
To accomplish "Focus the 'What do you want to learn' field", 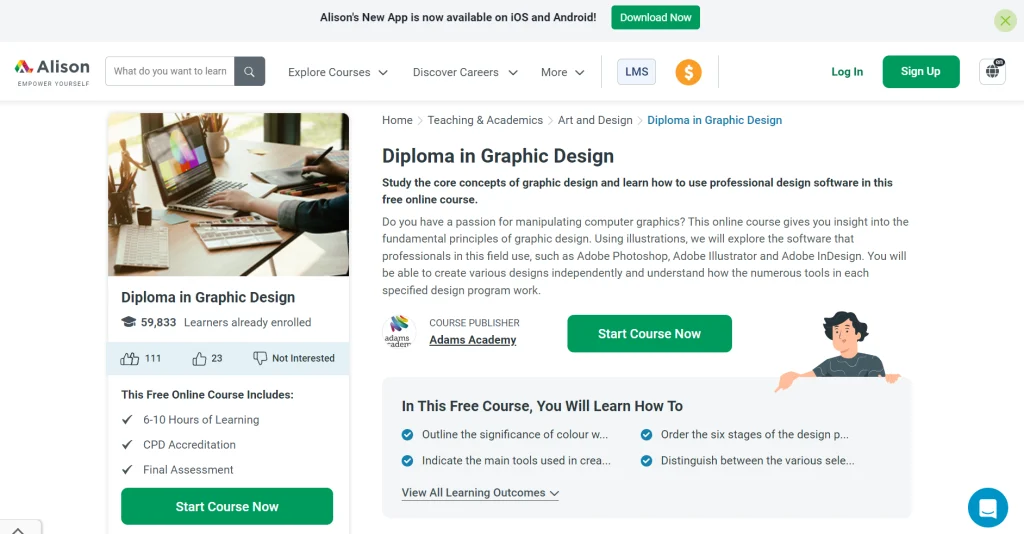I will click(170, 72).
